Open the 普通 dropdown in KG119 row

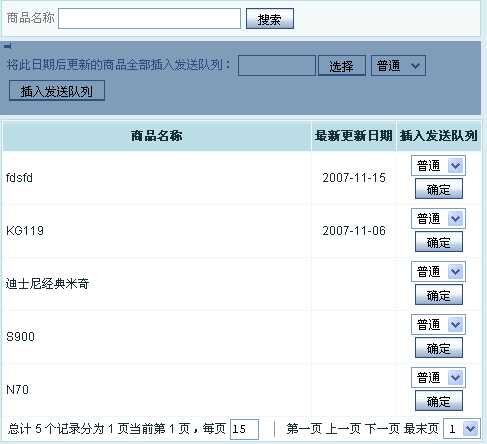438,219
